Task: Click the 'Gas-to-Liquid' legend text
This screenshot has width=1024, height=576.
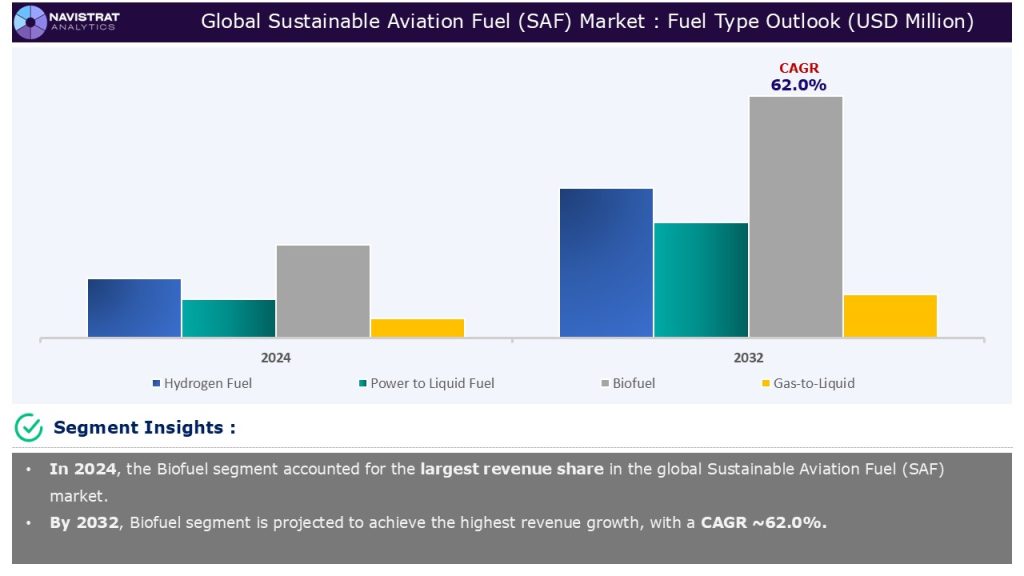Action: tap(814, 383)
